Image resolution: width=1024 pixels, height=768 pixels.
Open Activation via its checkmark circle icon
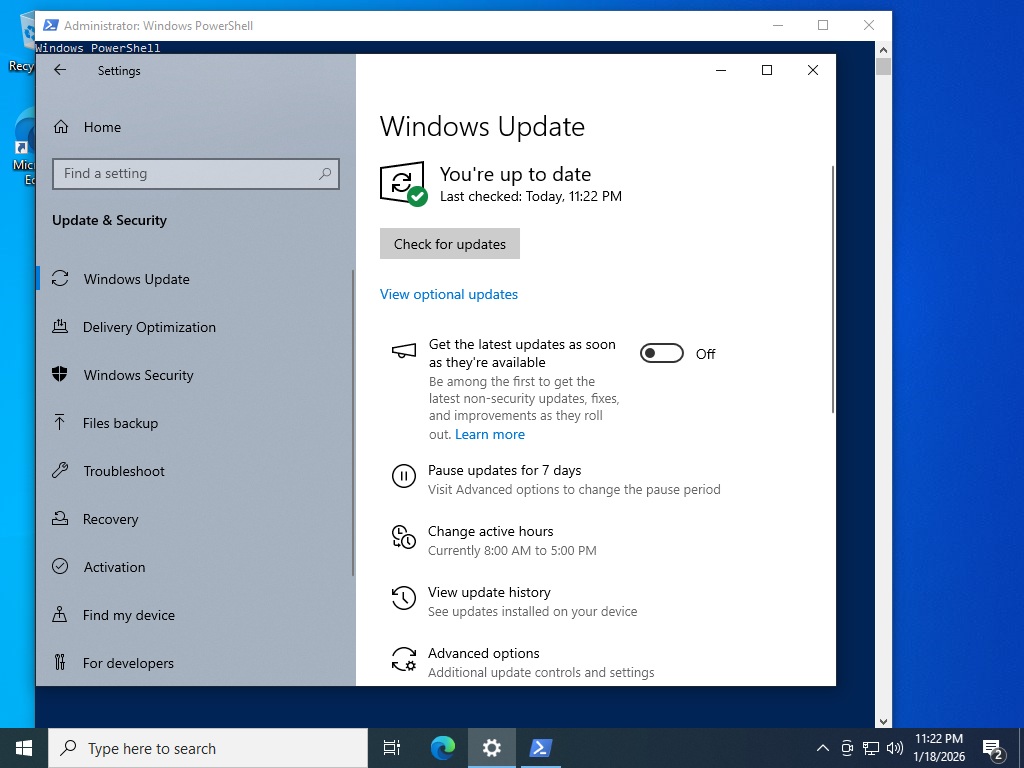coord(60,567)
